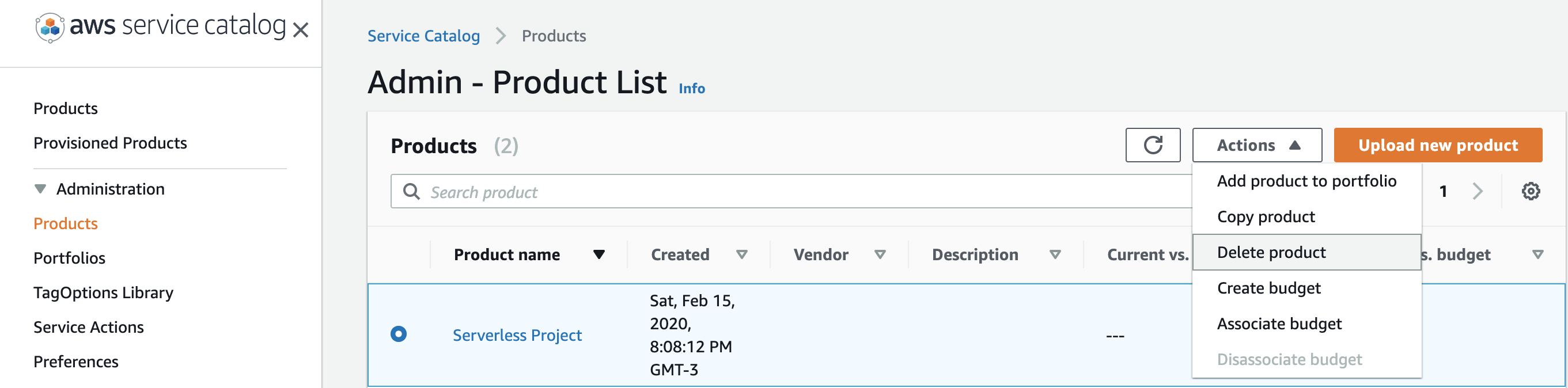Viewport: 1568px width, 388px height.
Task: Open TagOptions Library in the sidebar
Action: pos(104,292)
